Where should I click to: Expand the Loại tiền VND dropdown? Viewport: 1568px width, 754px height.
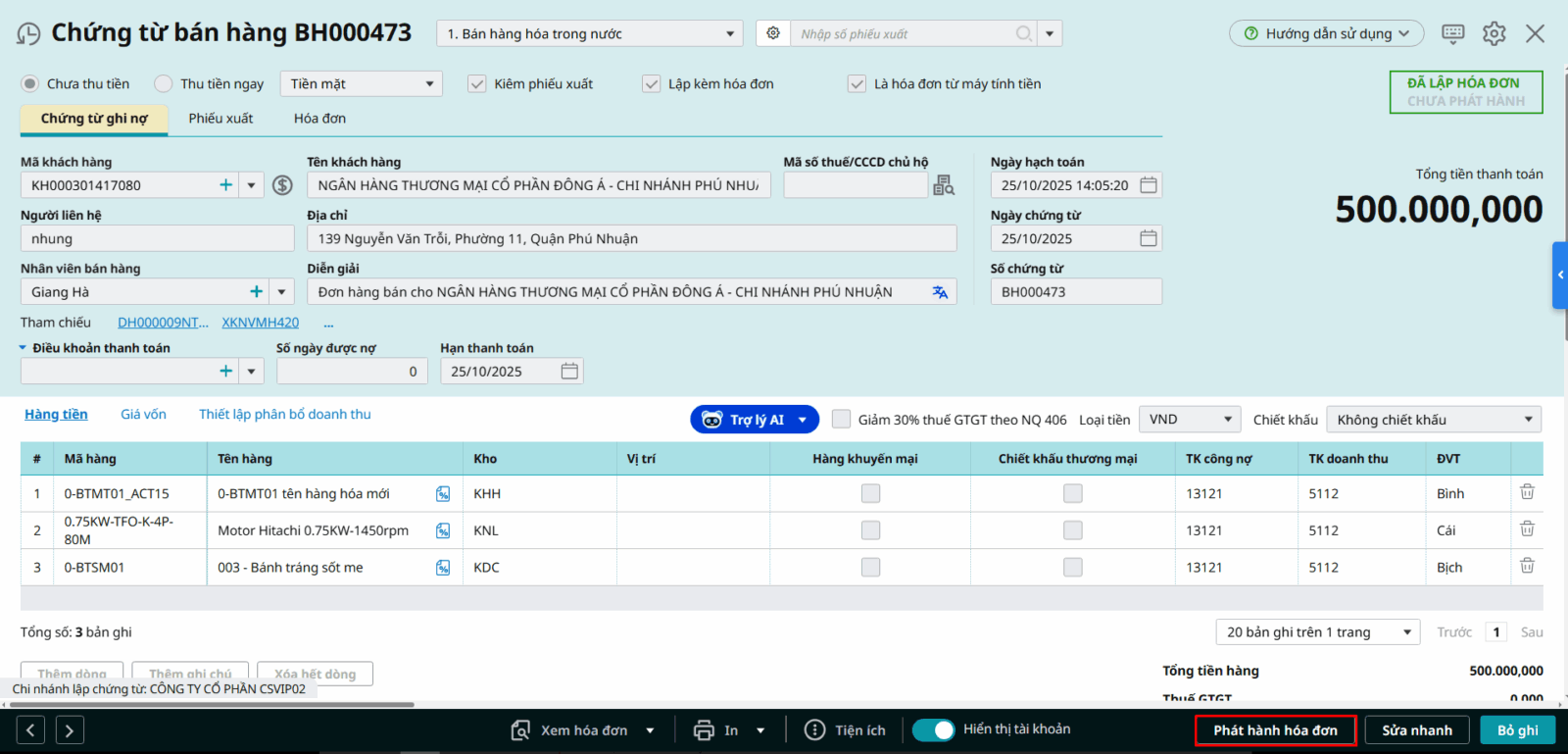[x=1190, y=420]
